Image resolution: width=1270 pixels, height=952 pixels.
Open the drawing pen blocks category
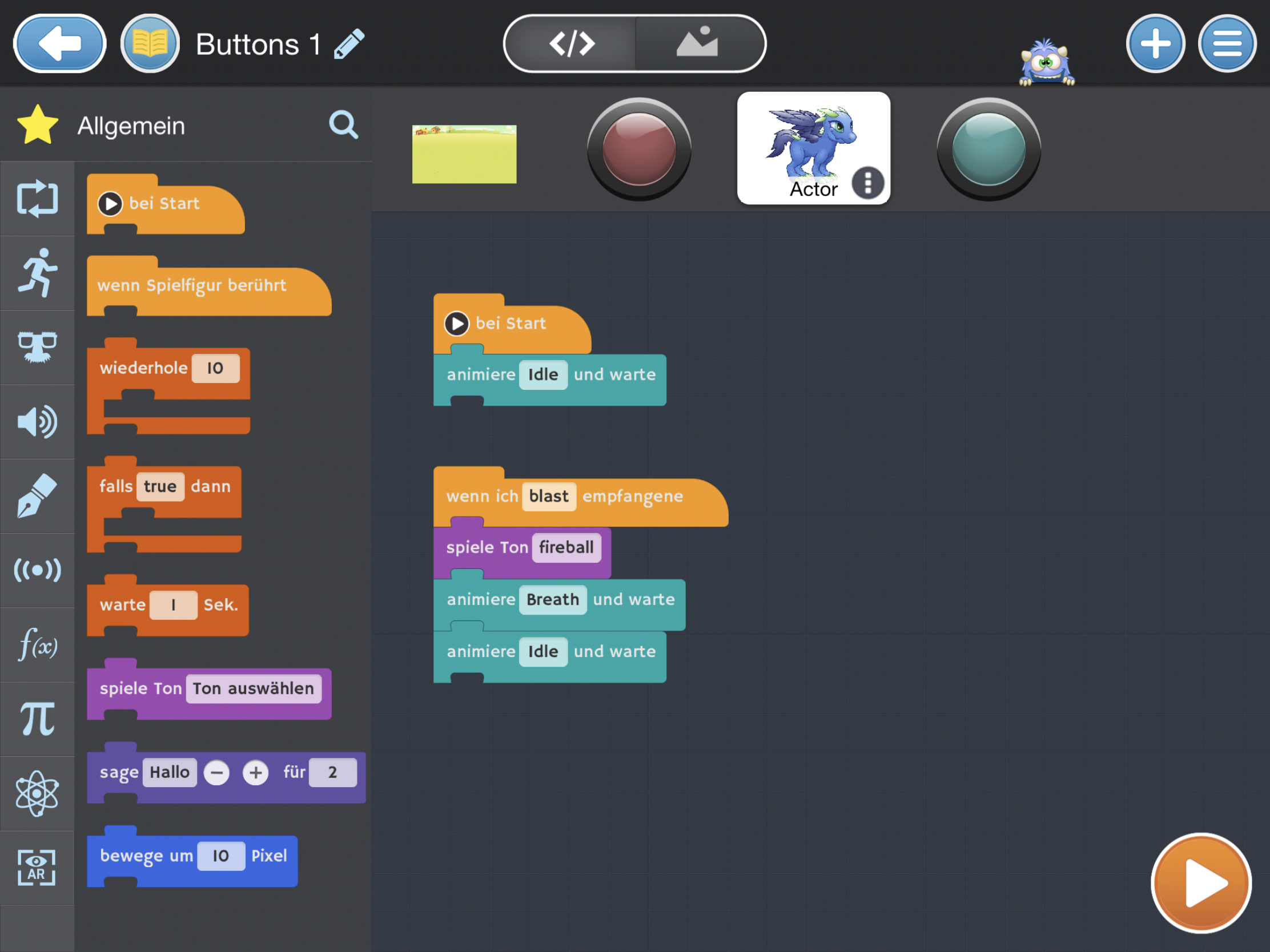coord(37,497)
